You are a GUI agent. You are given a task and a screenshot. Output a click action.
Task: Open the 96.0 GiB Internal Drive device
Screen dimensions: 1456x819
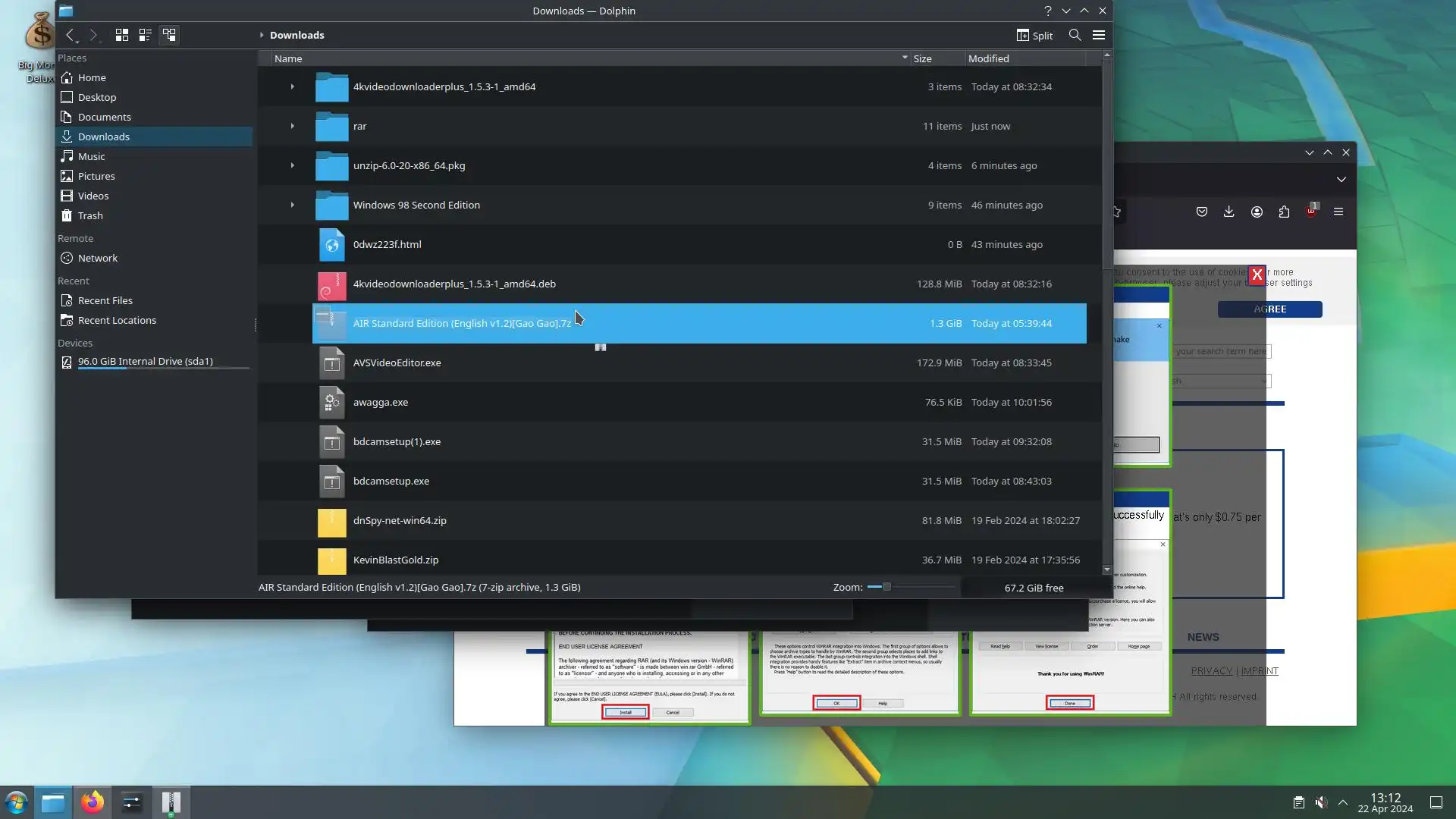(145, 362)
